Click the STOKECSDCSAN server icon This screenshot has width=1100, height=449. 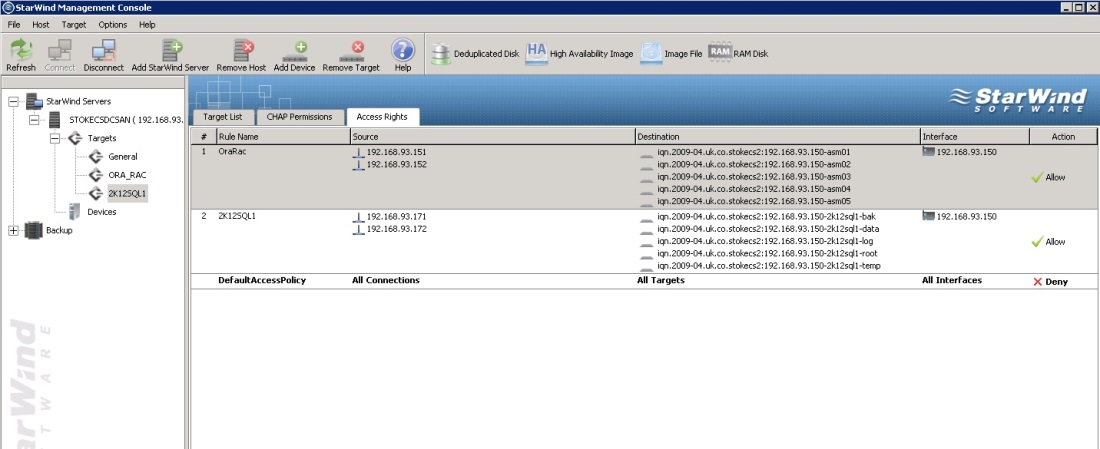[x=55, y=120]
